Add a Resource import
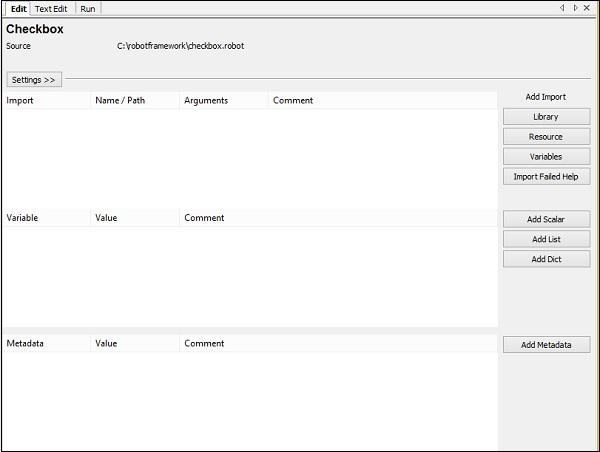The image size is (600, 452). click(546, 137)
